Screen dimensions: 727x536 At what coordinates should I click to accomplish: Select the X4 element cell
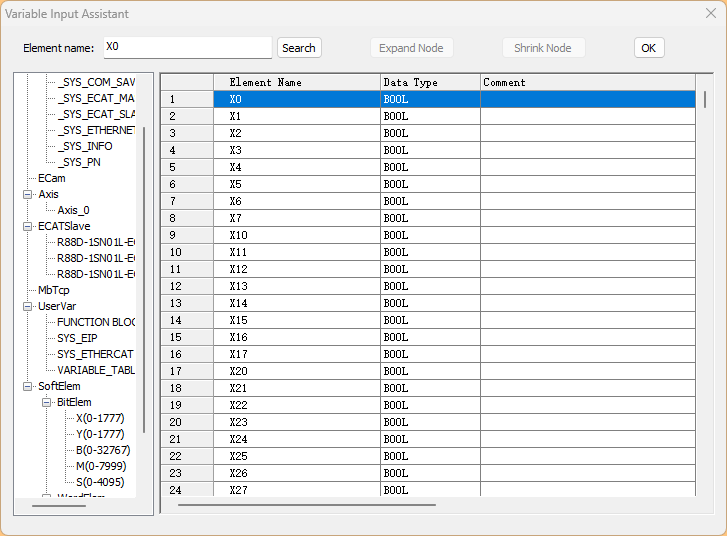[x=297, y=167]
